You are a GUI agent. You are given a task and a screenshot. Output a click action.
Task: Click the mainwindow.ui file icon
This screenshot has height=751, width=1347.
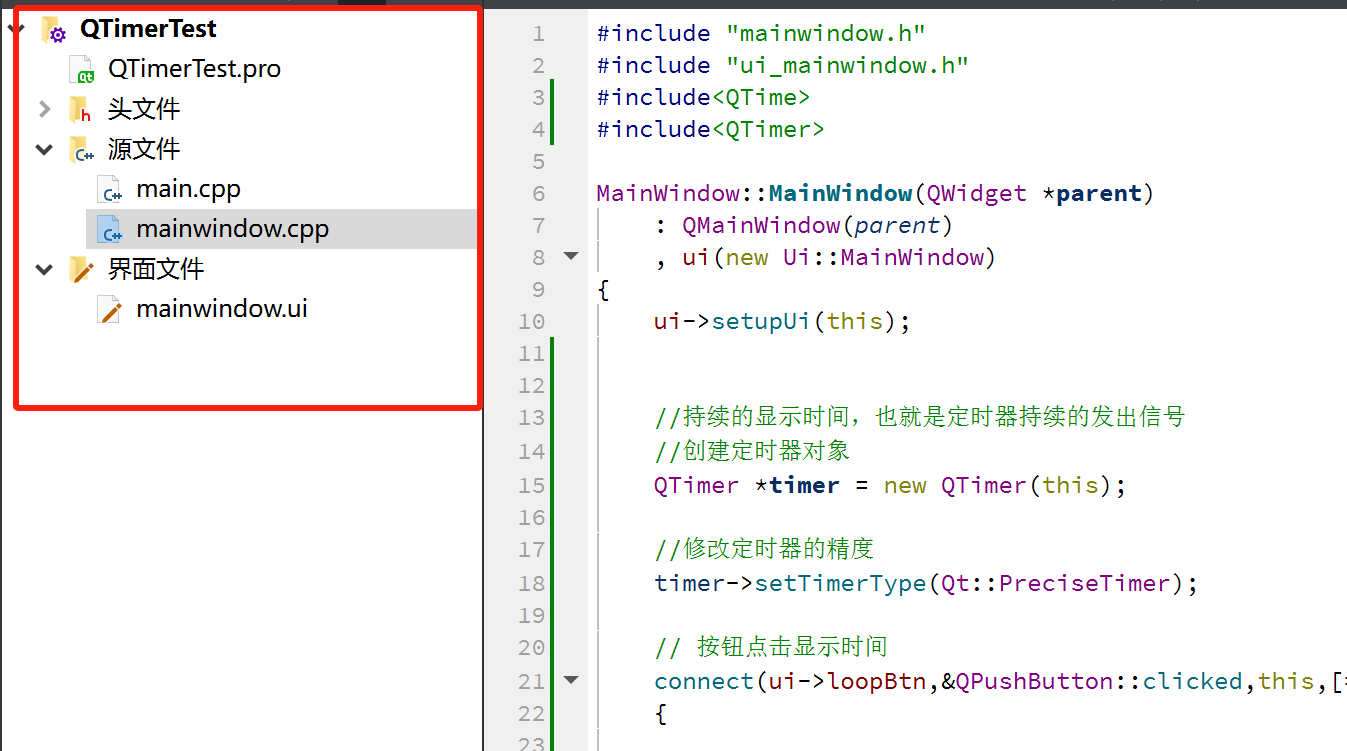110,309
